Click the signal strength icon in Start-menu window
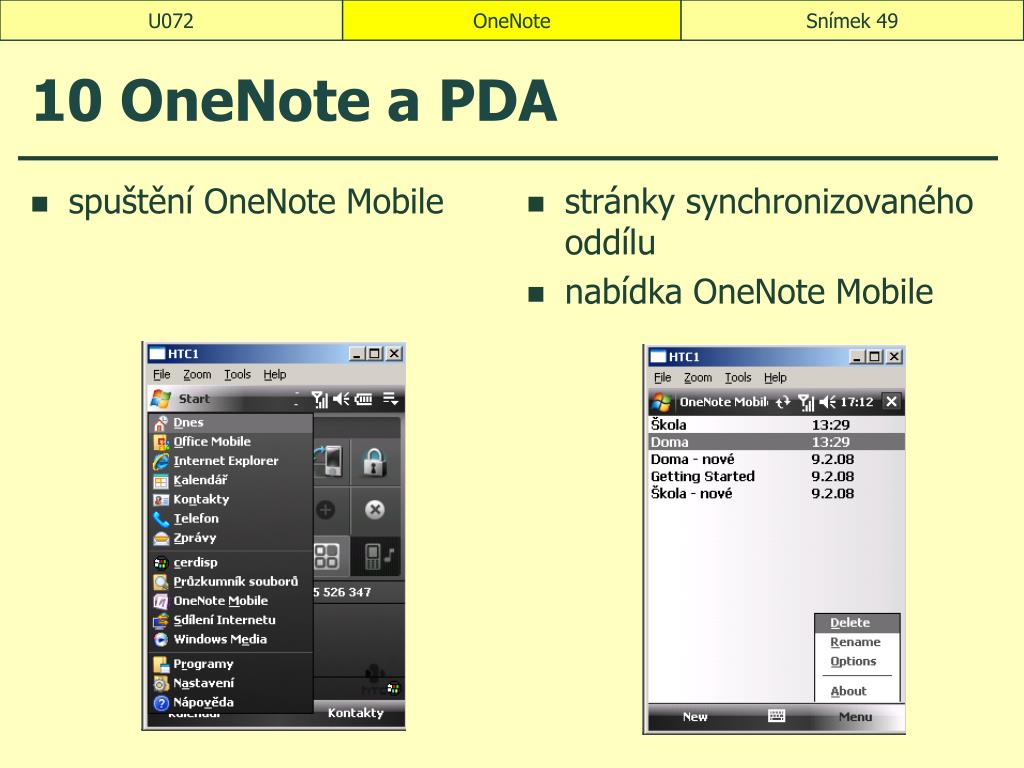This screenshot has width=1024, height=768. point(319,399)
